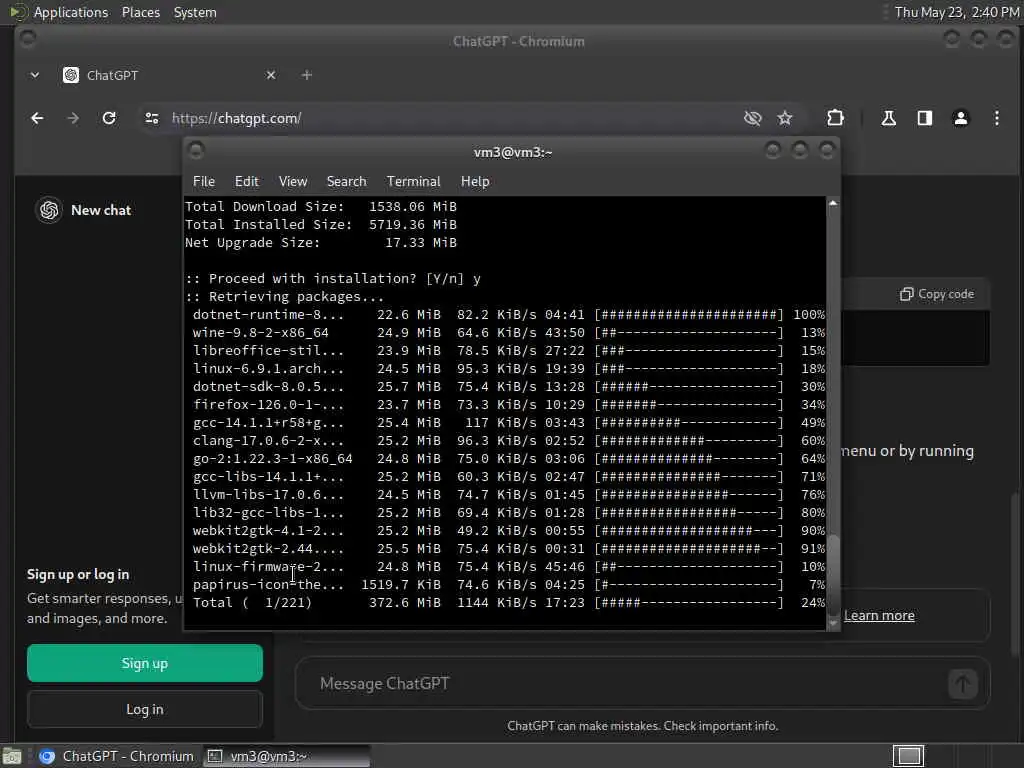This screenshot has height=768, width=1024.
Task: Click the terminal title vm3@vm3:~
Action: click(513, 152)
